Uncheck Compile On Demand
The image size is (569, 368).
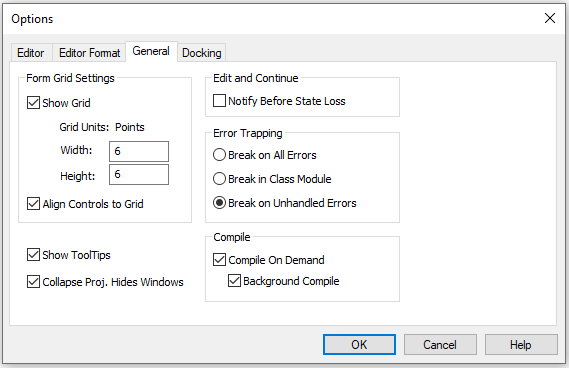click(219, 260)
